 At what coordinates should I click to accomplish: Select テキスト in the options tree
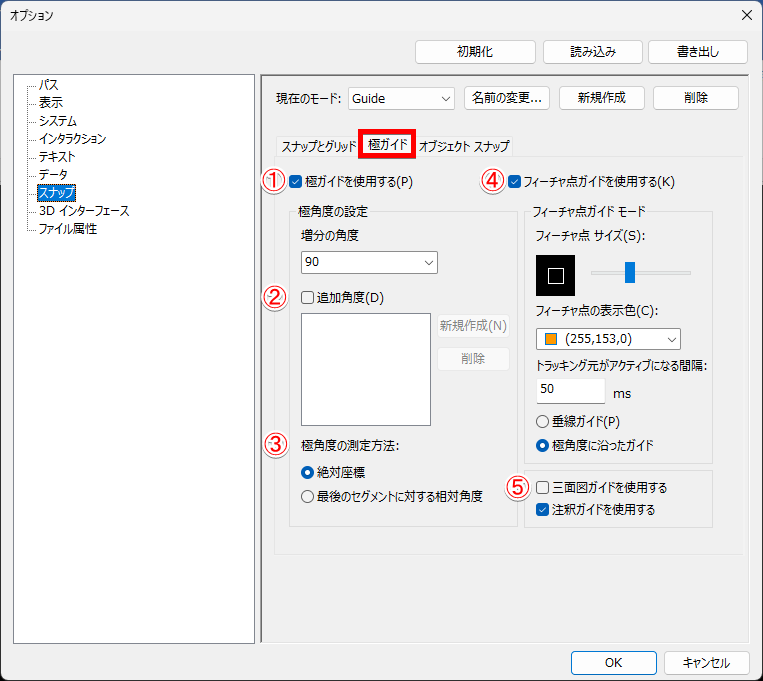[57, 157]
